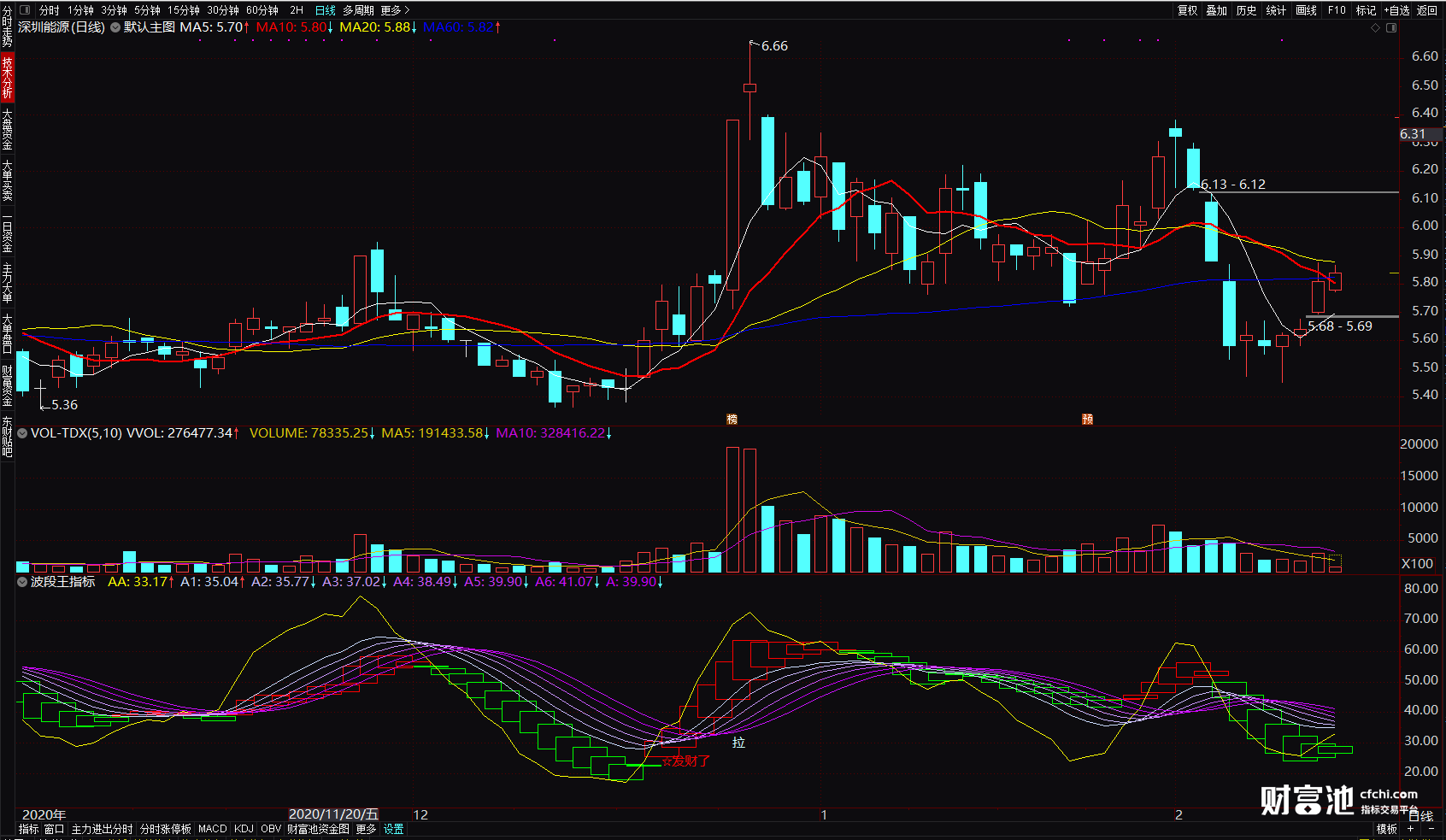
Task: Click the 默认主图 label
Action: click(150, 27)
